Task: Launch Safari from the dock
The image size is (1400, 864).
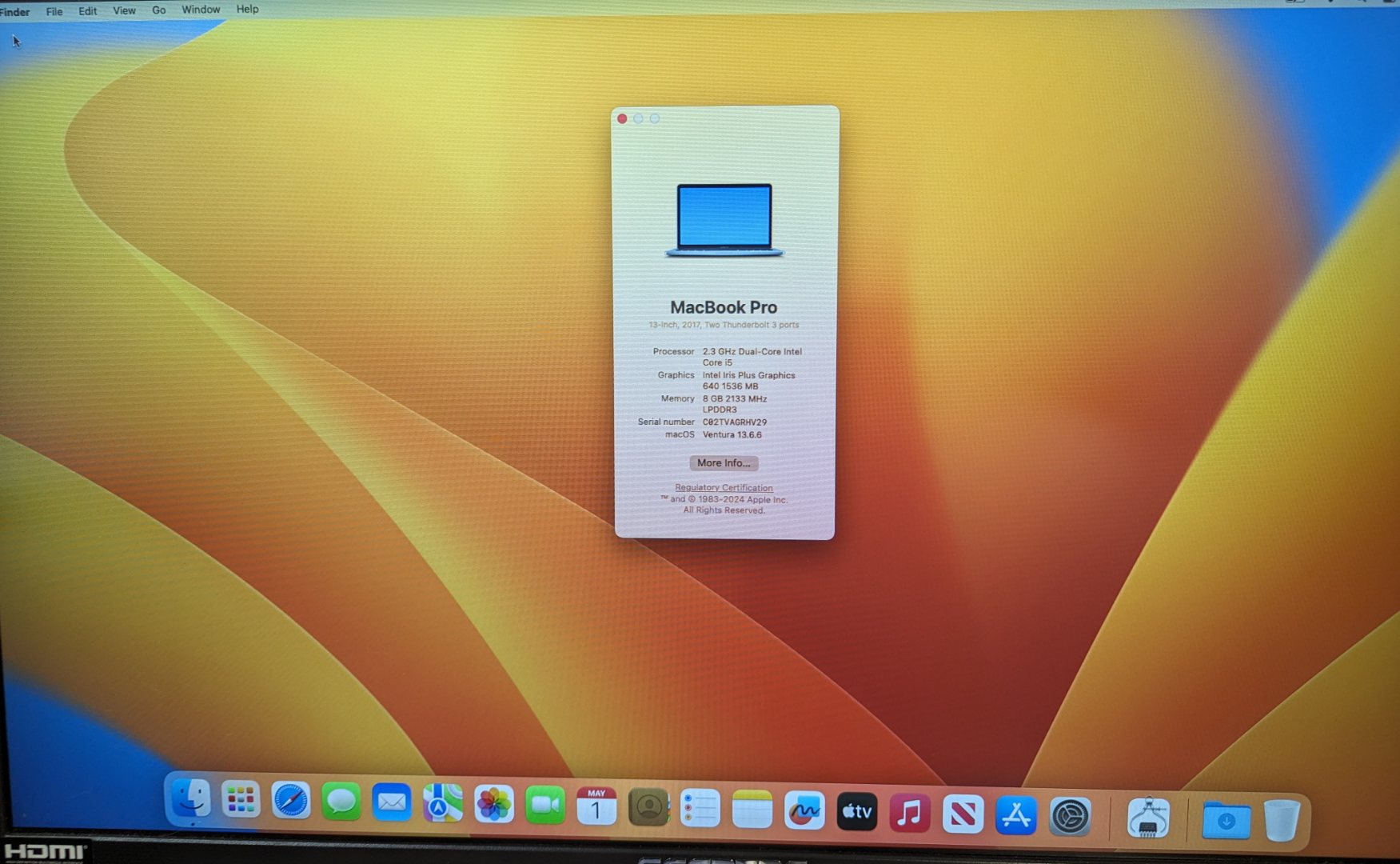Action: pos(291,801)
